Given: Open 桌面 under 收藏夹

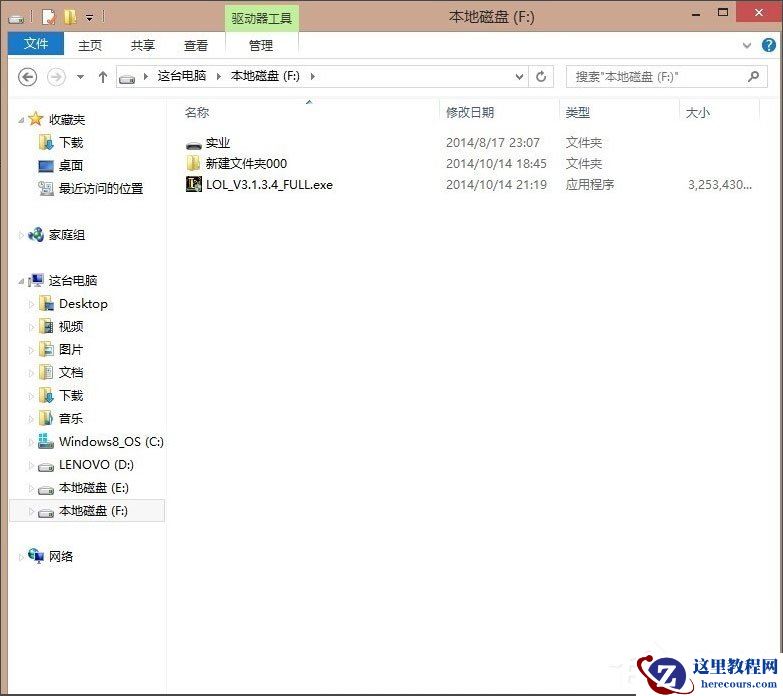Looking at the screenshot, I should (71, 165).
